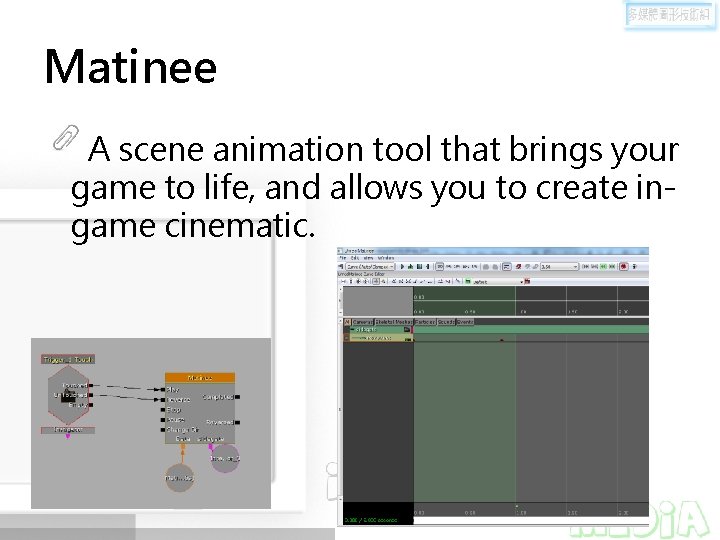Select the Trigger_1 Touch event title in Kismet

point(68,360)
